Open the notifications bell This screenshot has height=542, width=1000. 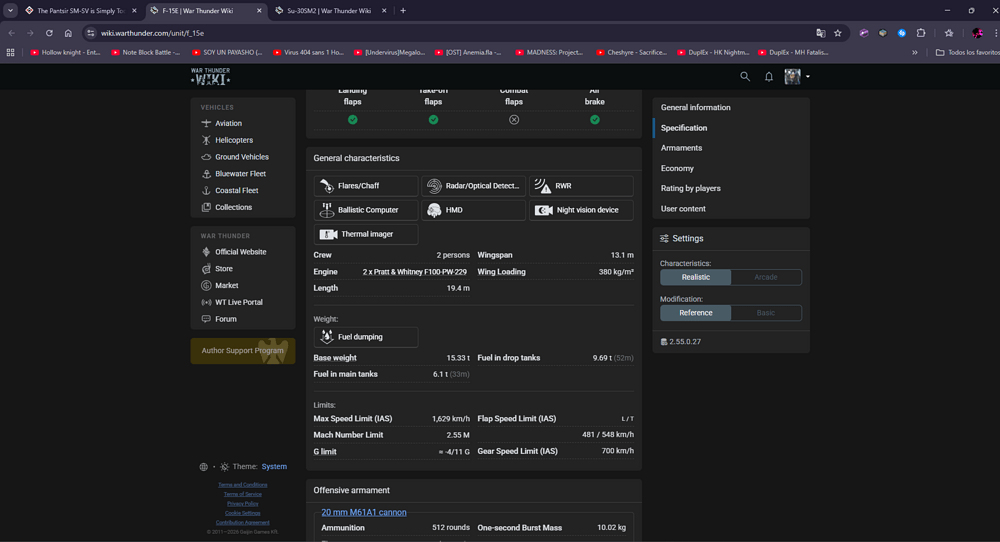pos(769,76)
